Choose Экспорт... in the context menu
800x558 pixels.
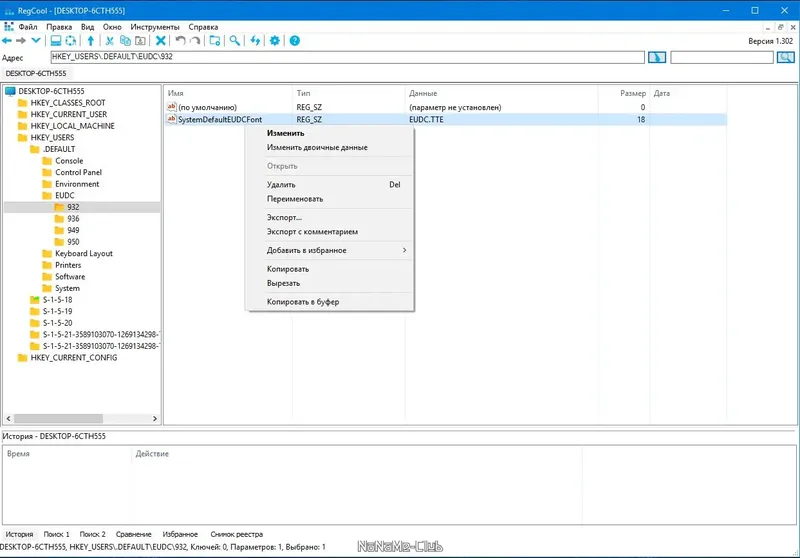pos(330,217)
